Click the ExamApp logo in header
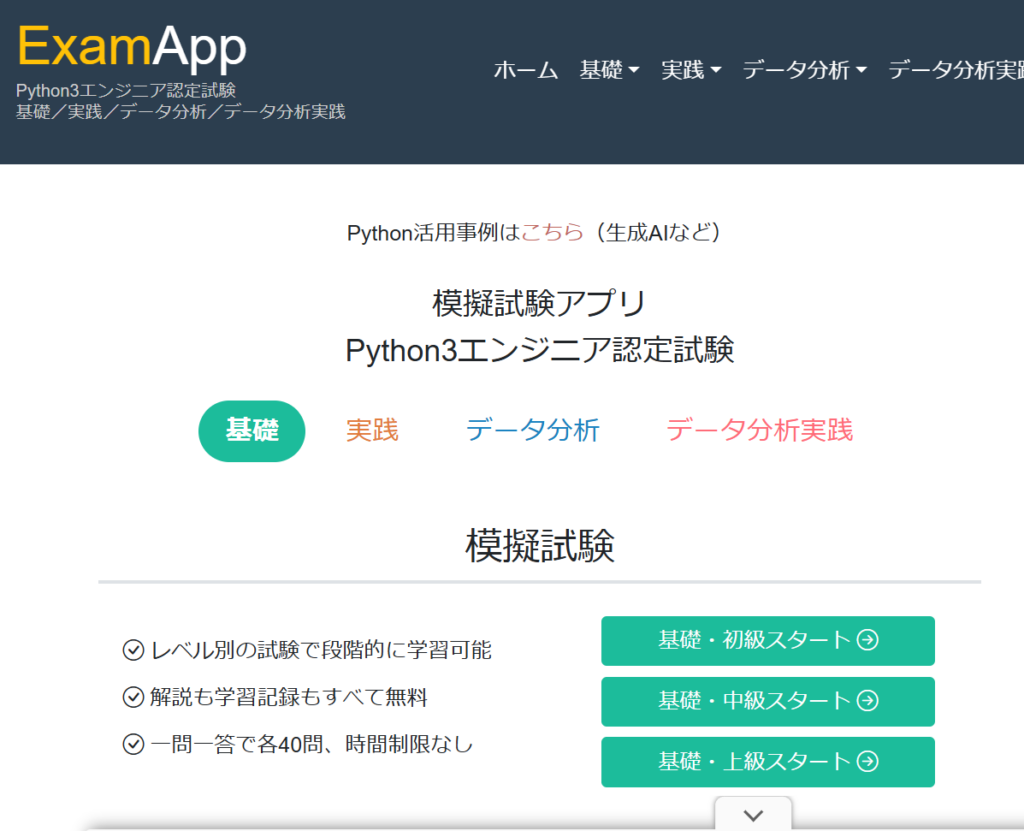 (131, 47)
